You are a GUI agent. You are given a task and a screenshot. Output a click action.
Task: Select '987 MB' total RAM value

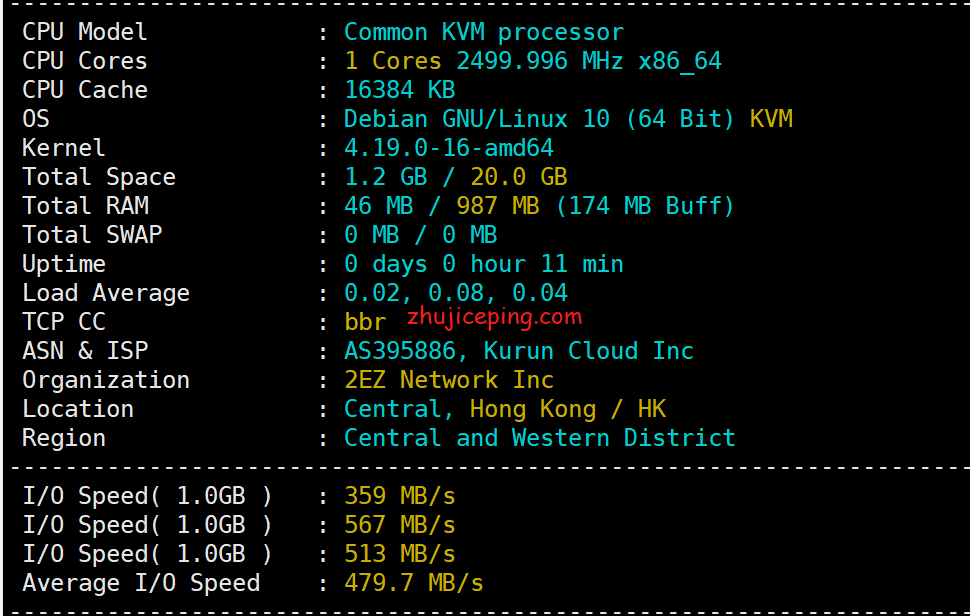click(498, 205)
